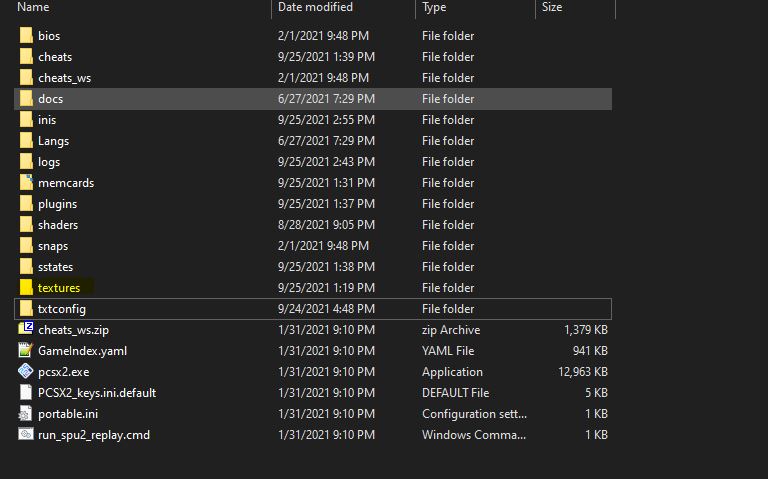768x479 pixels.
Task: Click the 8/28/2021 9:05 PM date
Action: pyautogui.click(x=326, y=225)
